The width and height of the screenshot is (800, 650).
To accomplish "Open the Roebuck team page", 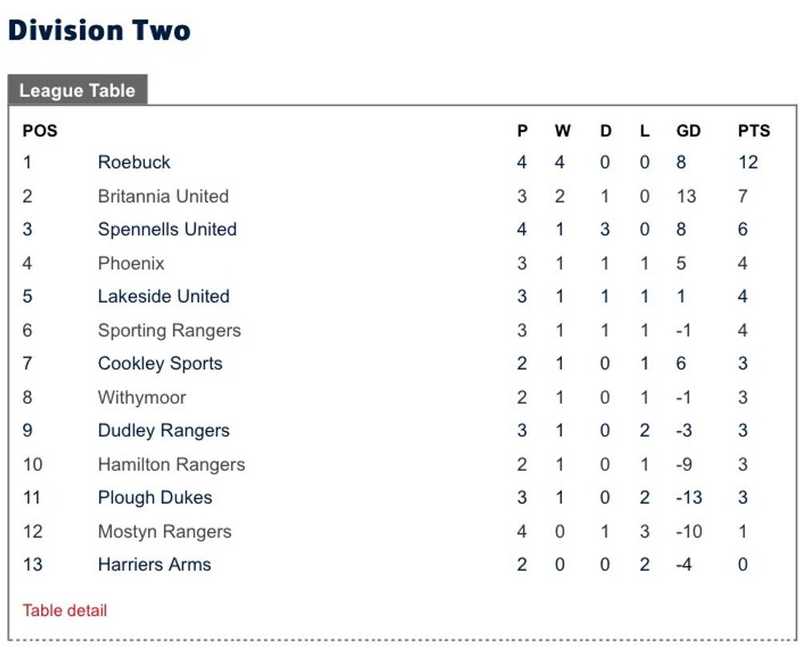I will [x=134, y=162].
